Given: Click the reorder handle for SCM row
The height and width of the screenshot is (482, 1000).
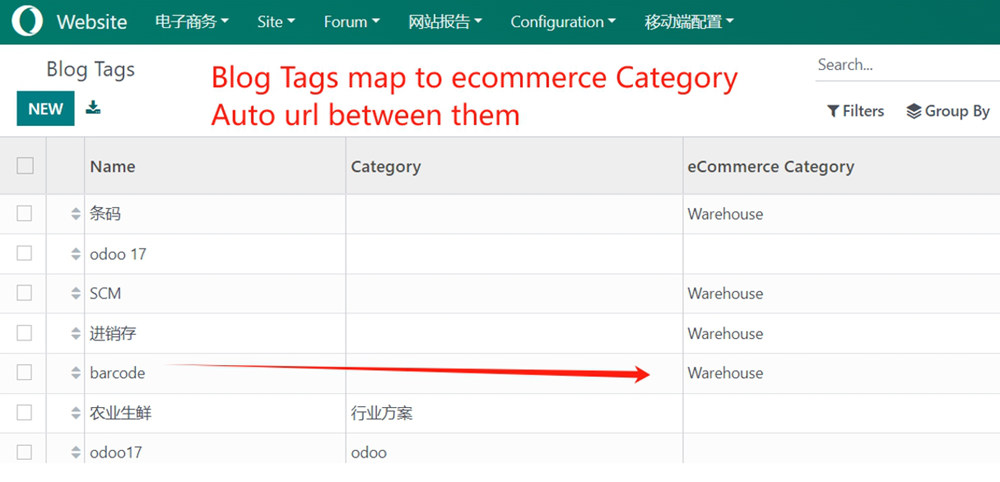Looking at the screenshot, I should [76, 294].
